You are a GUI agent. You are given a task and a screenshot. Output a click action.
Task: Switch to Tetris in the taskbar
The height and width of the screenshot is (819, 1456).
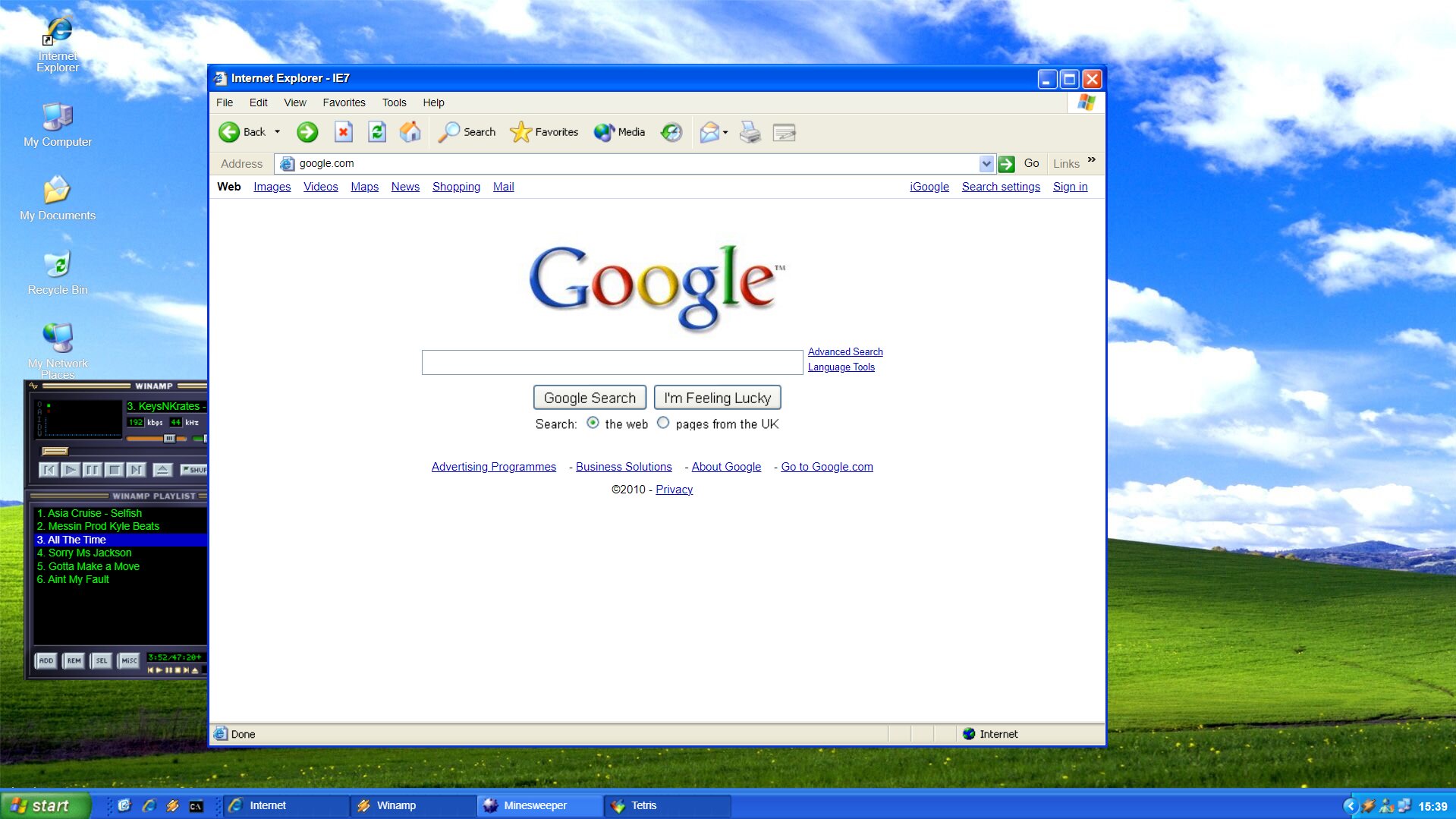coord(668,805)
